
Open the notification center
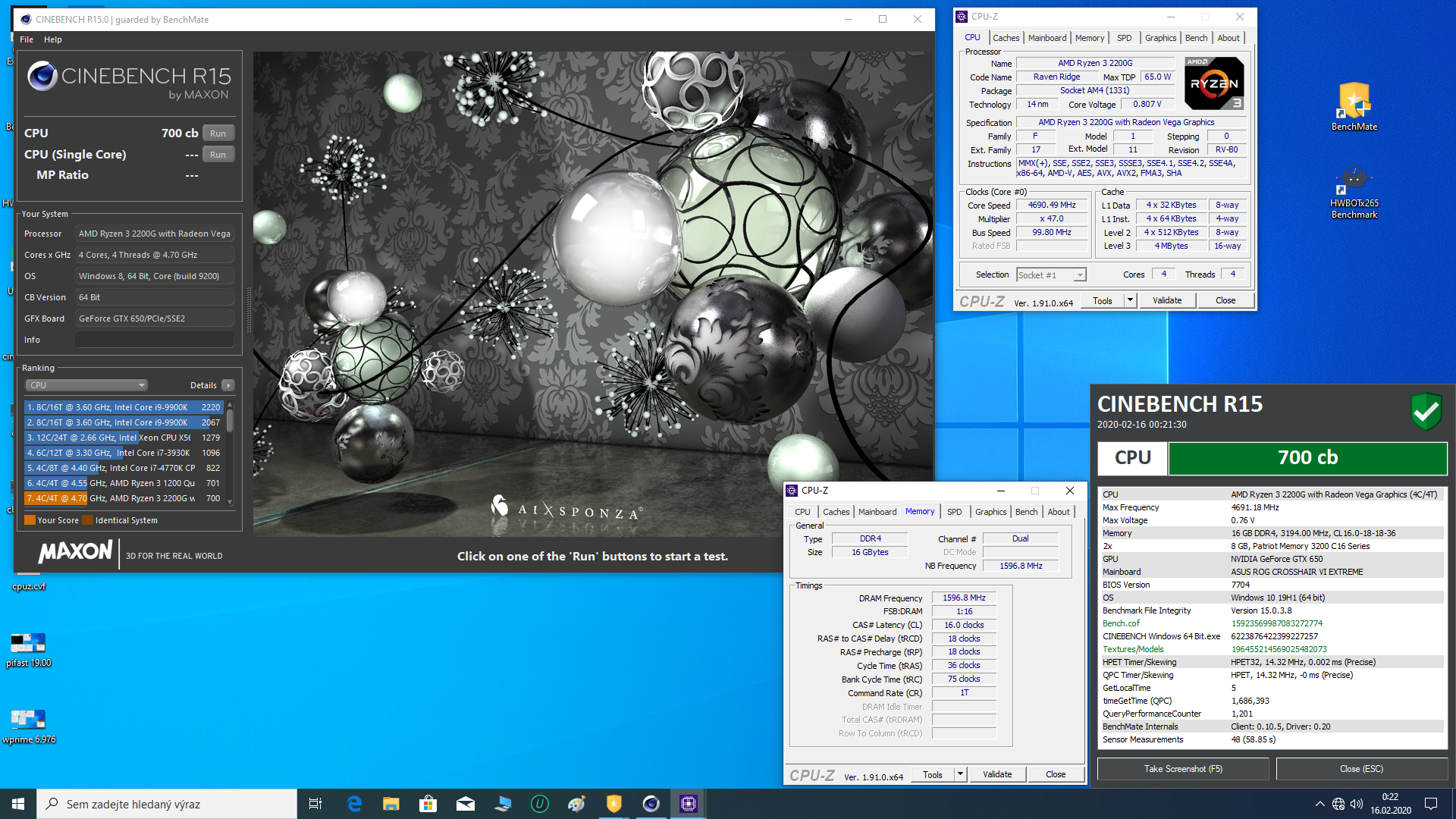pyautogui.click(x=1431, y=804)
